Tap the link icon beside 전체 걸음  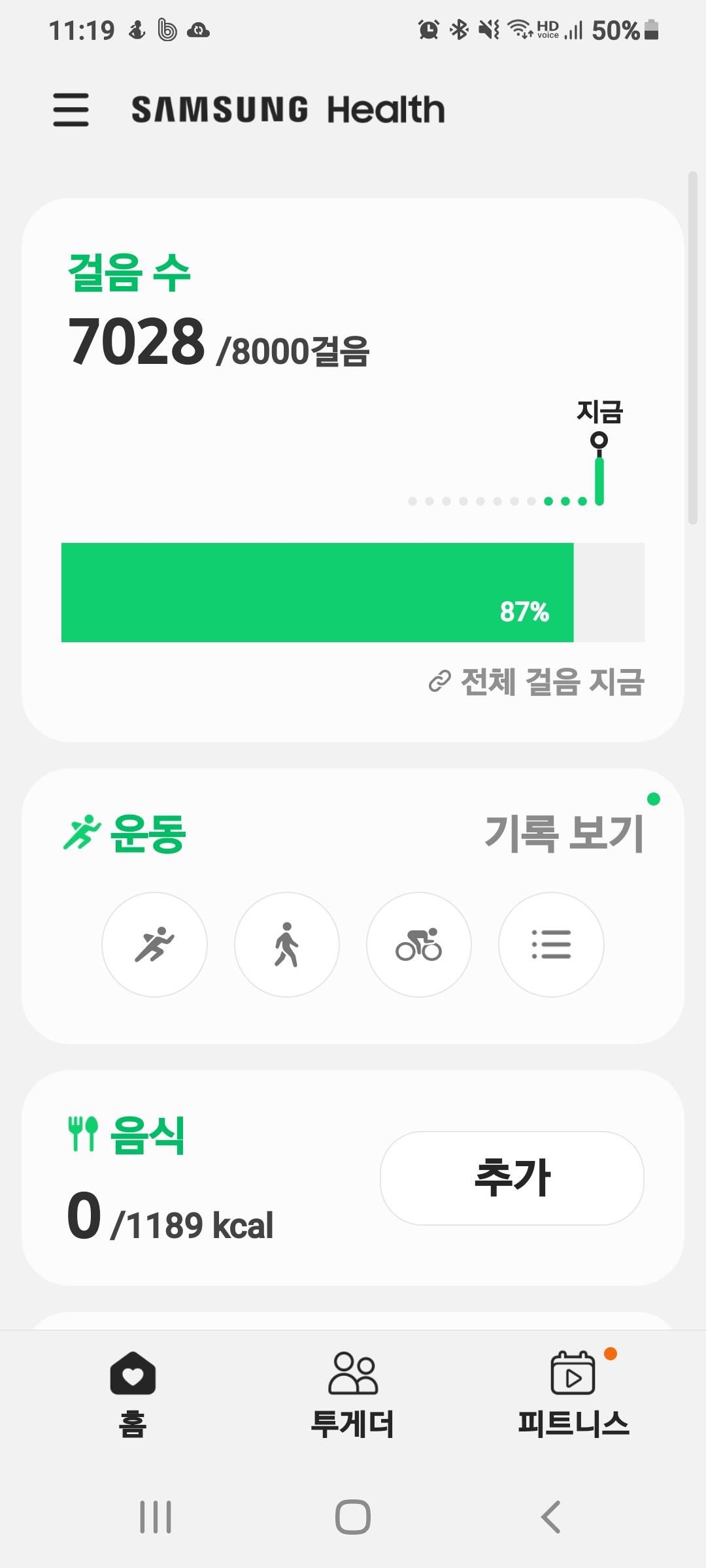439,681
